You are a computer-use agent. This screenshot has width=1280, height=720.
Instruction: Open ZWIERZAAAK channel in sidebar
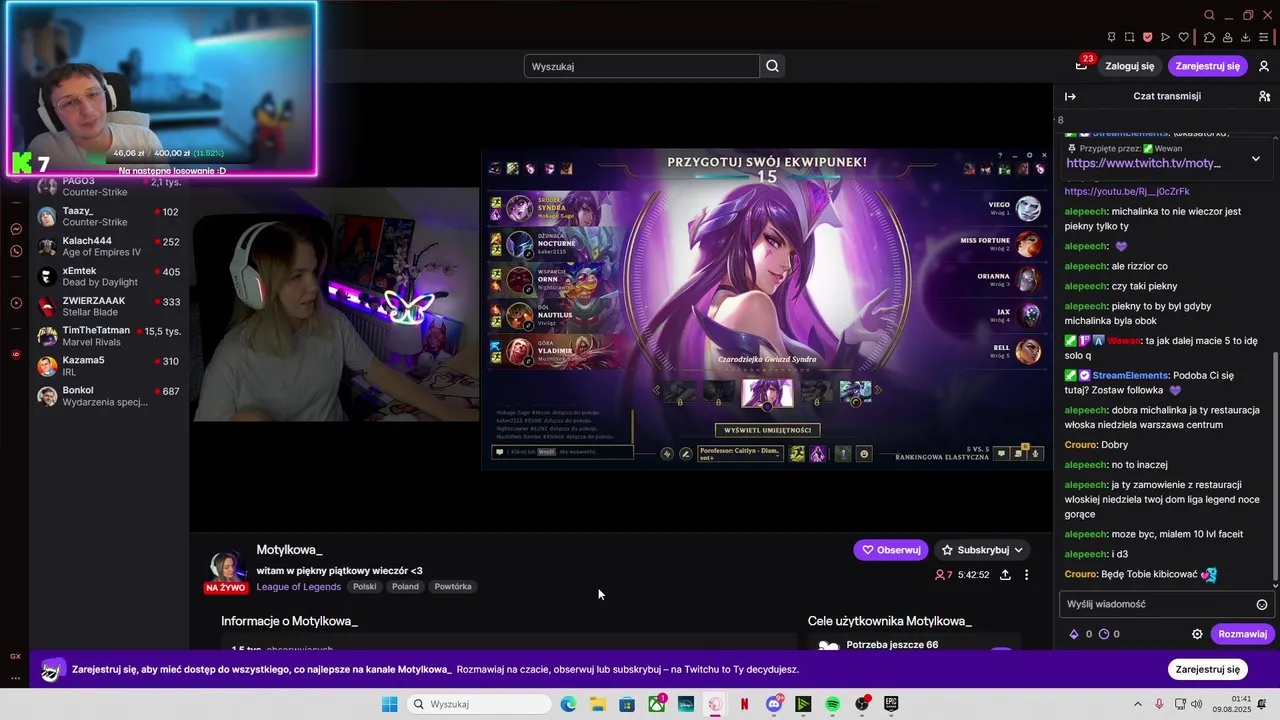pos(109,306)
